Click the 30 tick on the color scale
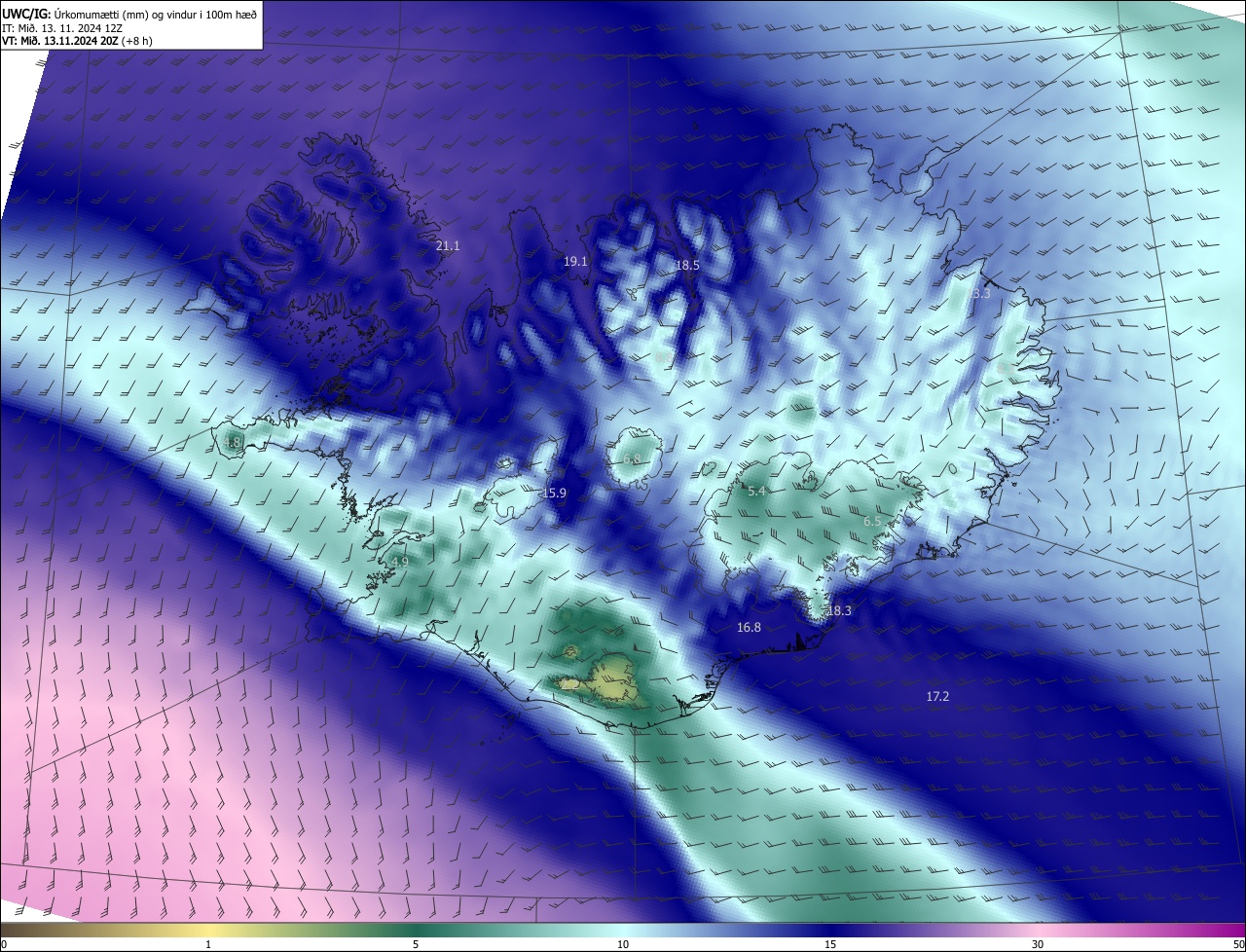Image resolution: width=1246 pixels, height=952 pixels. 1038,945
